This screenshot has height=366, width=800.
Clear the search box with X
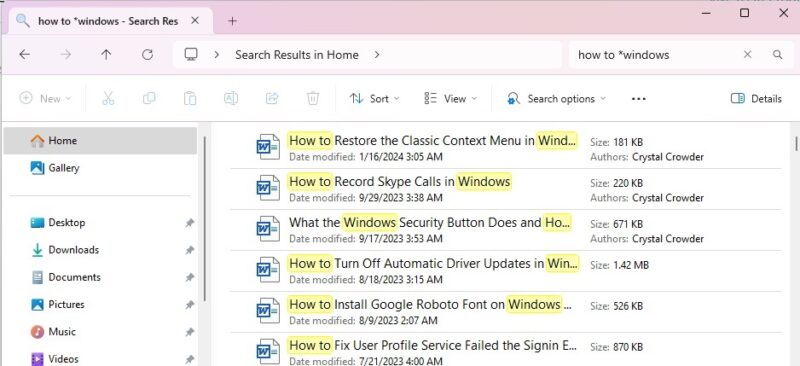pyautogui.click(x=747, y=55)
